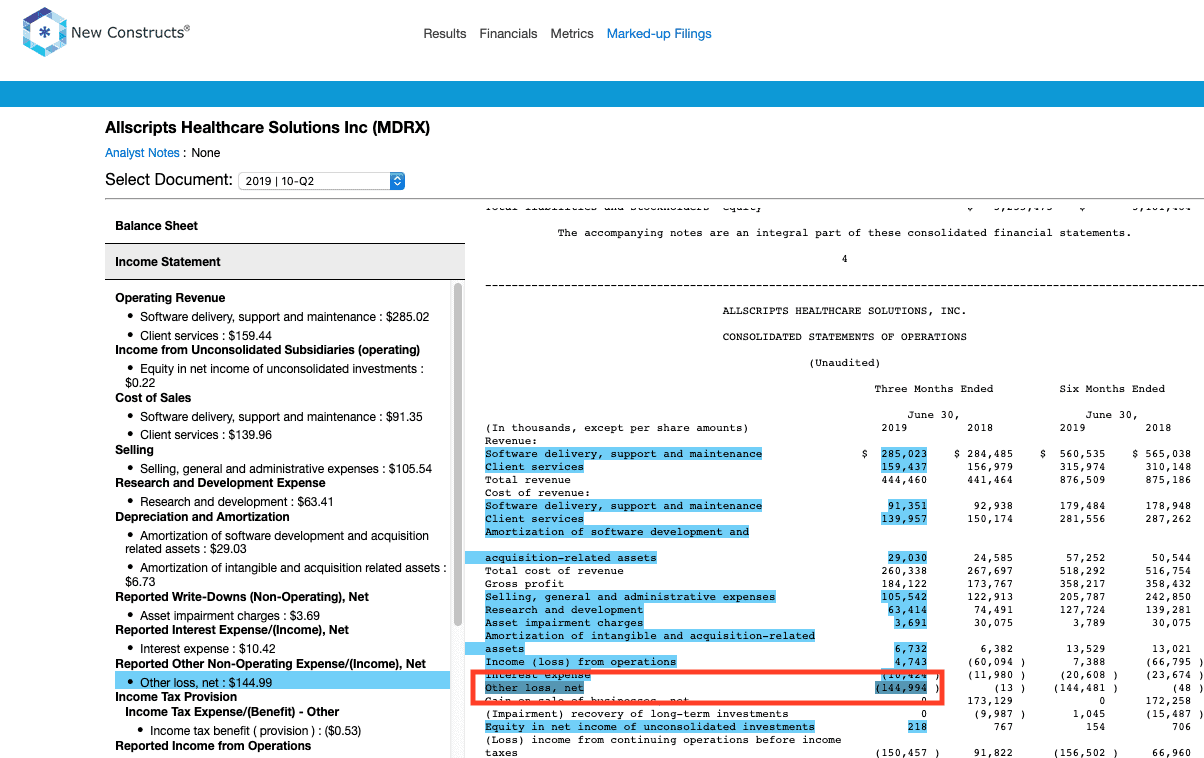Open the Financials tab
Viewport: 1204px width, 758px height.
[508, 33]
